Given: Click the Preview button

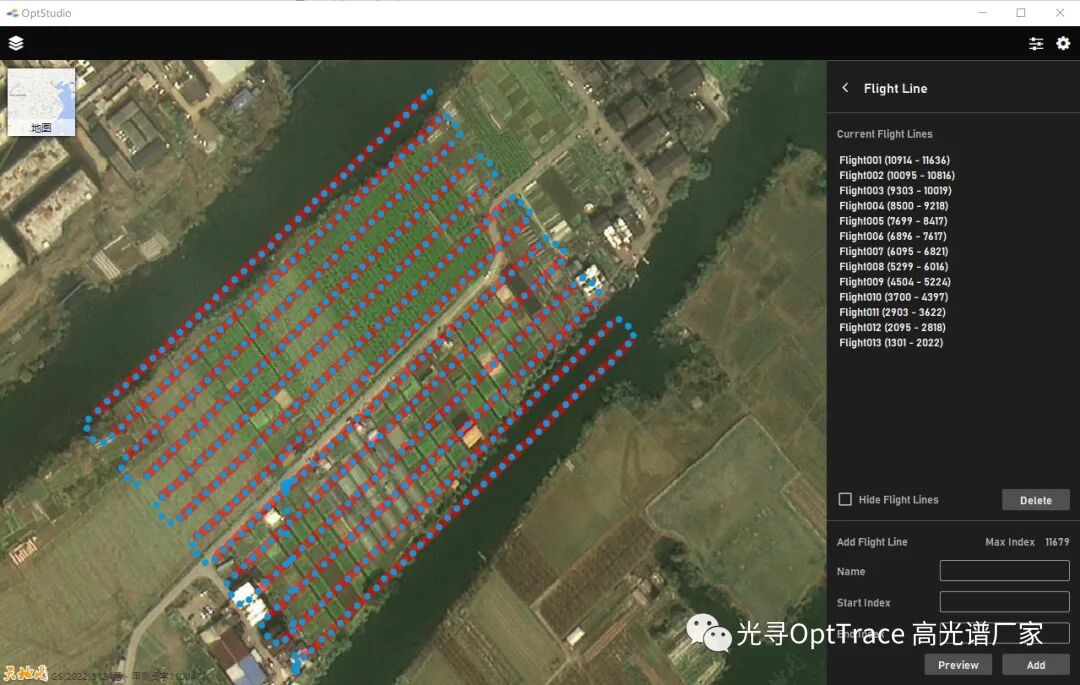Looking at the screenshot, I should 958,665.
